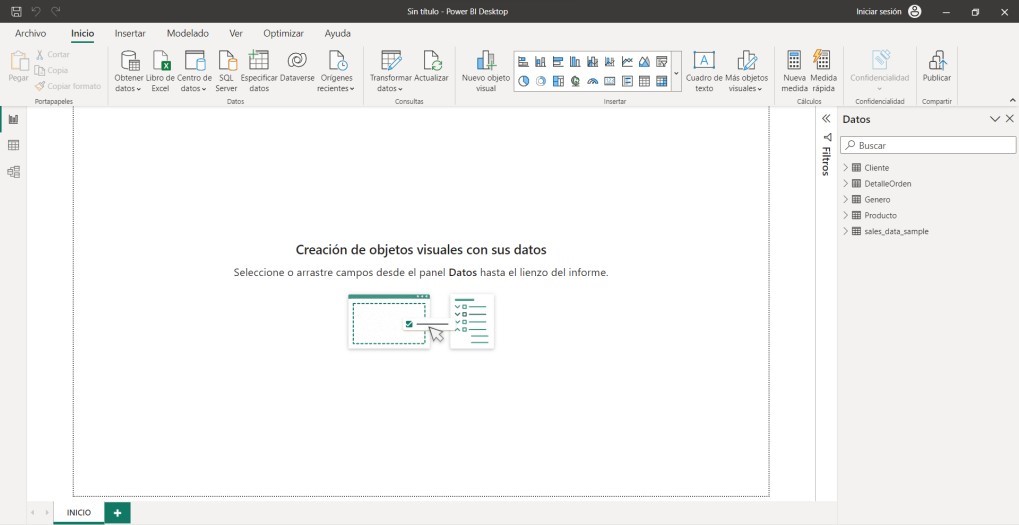Insert a stacked bar chart visual
The height and width of the screenshot is (525, 1019).
coord(523,62)
